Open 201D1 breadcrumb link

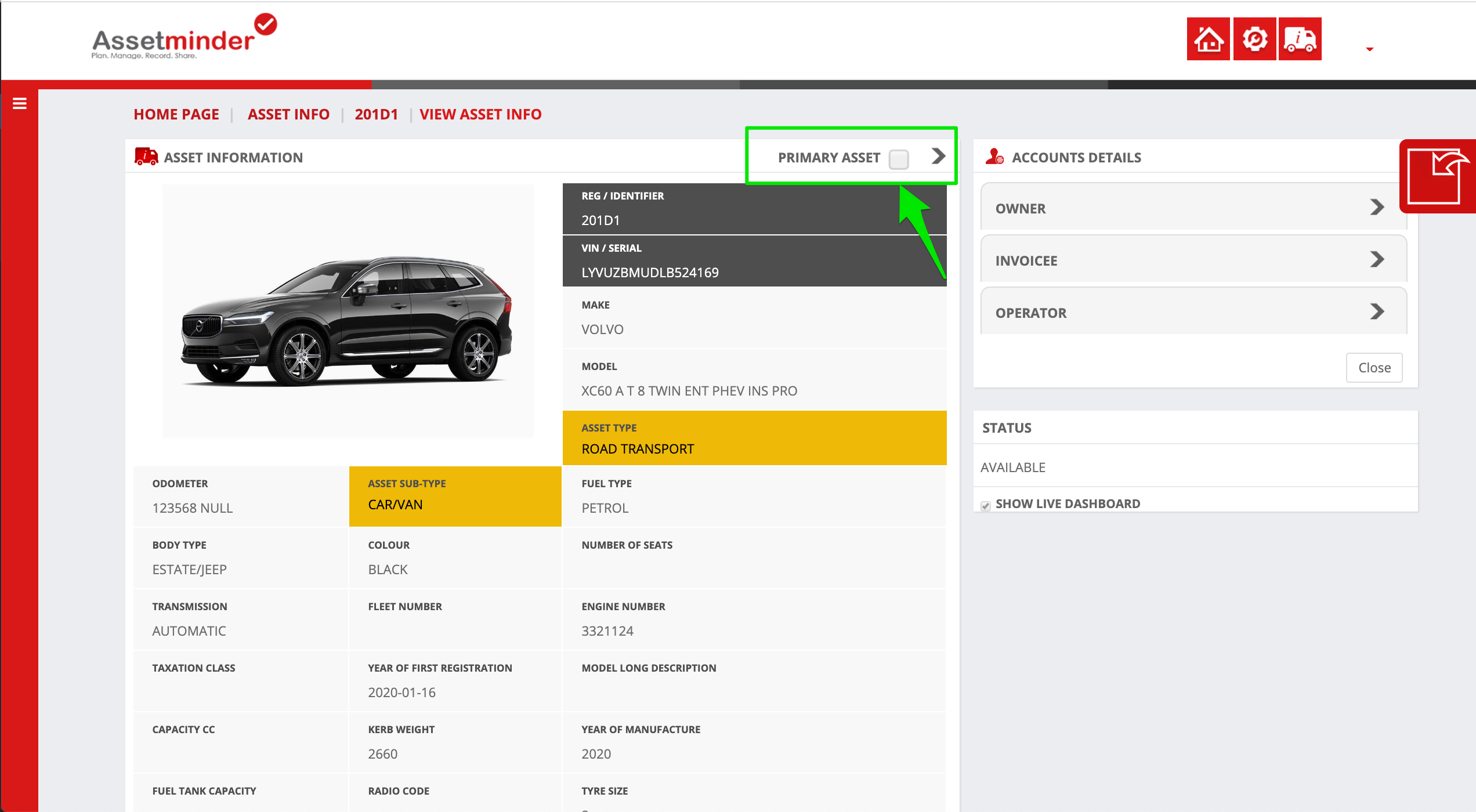pos(377,114)
